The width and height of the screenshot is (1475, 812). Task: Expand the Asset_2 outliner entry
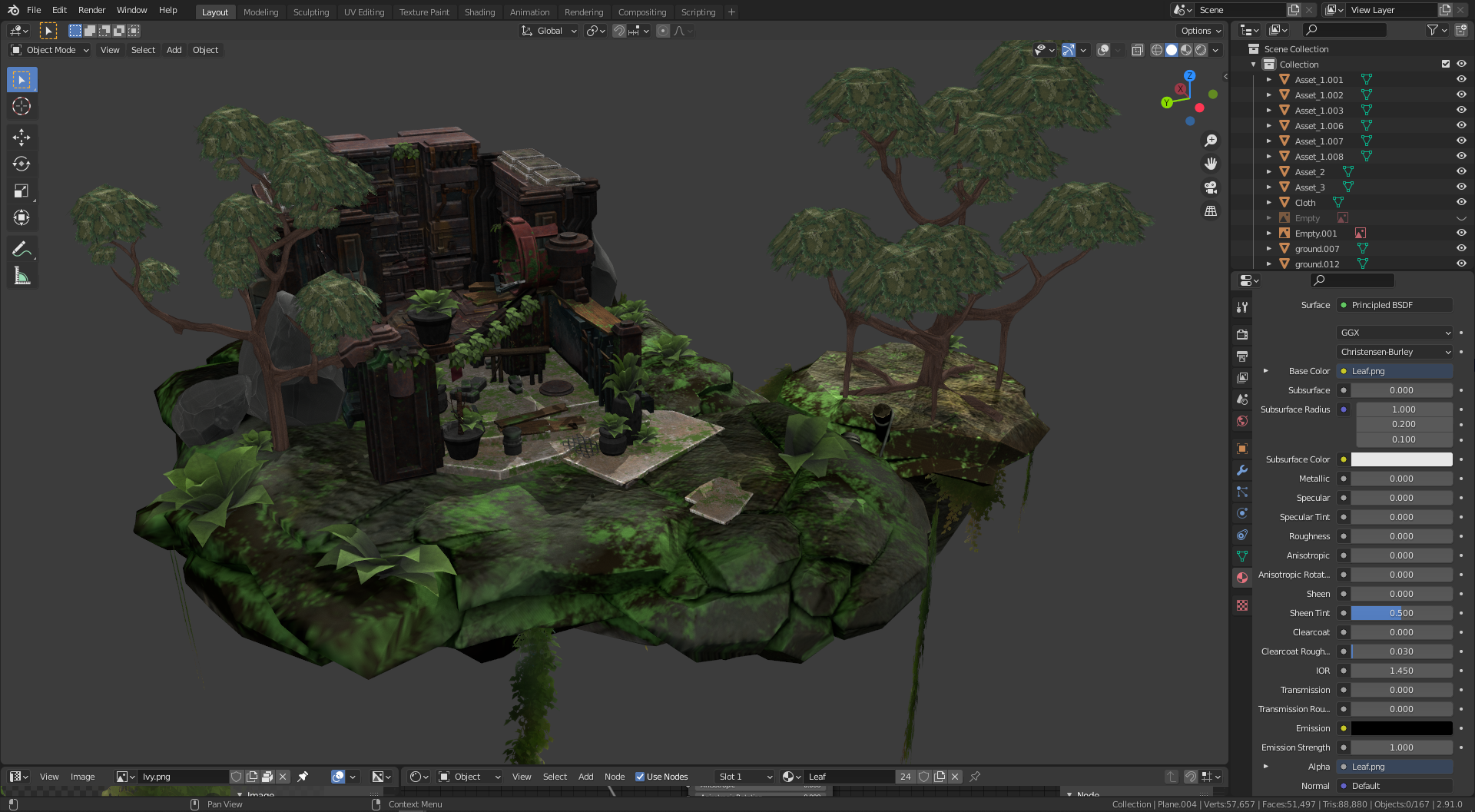pyautogui.click(x=1271, y=171)
